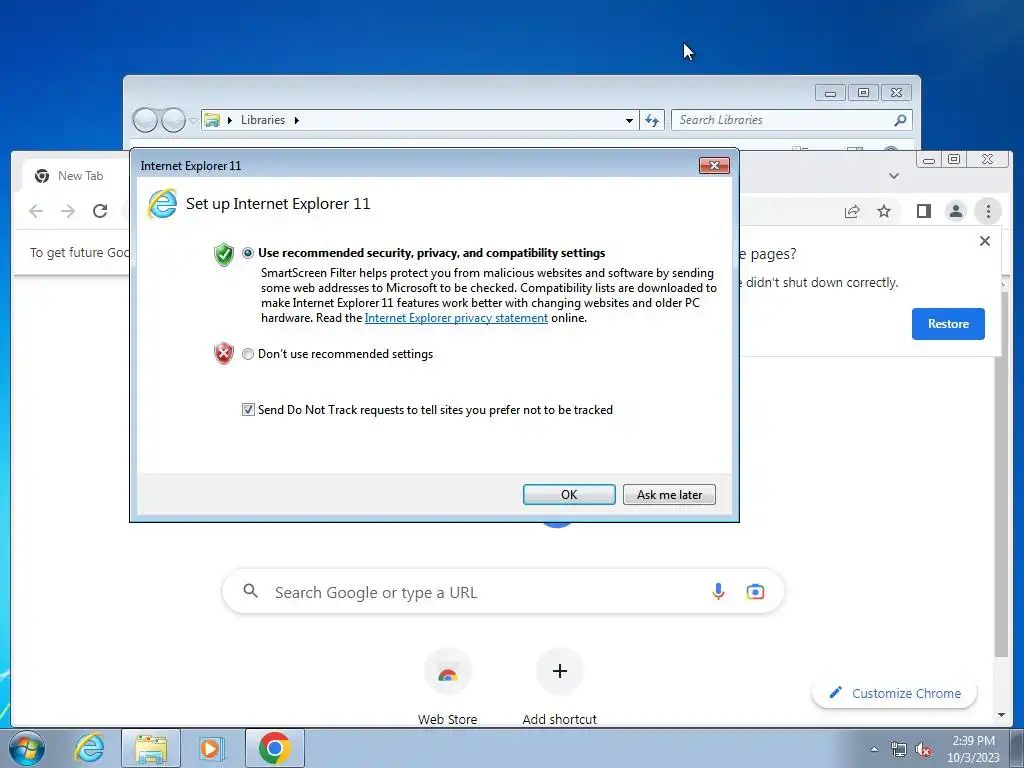Choose Ask me later button
The height and width of the screenshot is (768, 1024).
point(669,494)
